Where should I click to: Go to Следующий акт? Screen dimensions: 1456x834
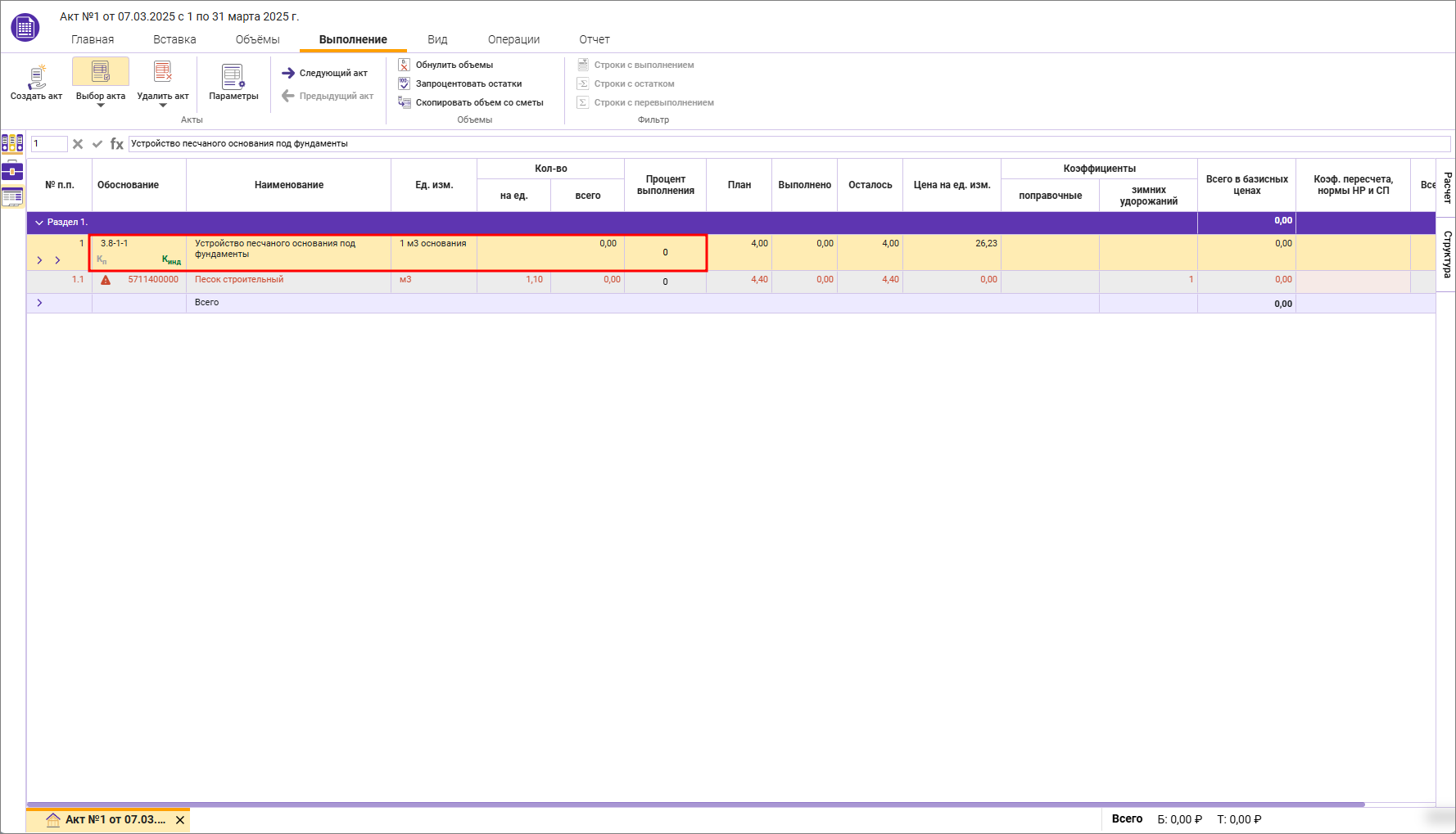click(325, 73)
